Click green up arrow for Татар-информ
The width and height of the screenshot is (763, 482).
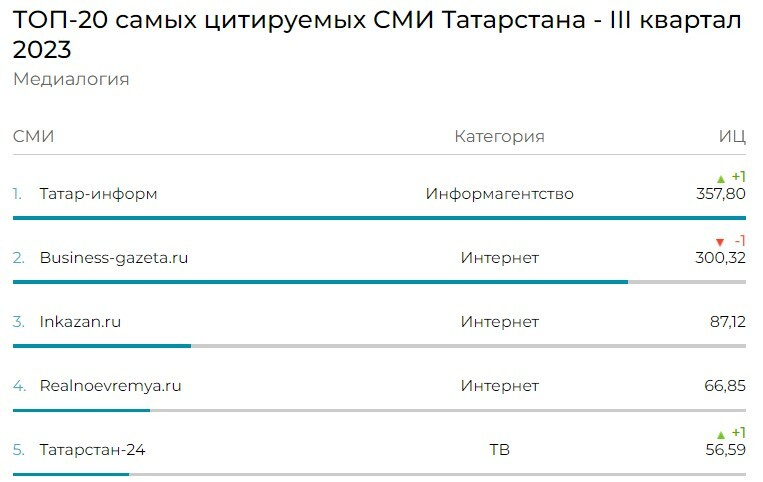[x=720, y=178]
